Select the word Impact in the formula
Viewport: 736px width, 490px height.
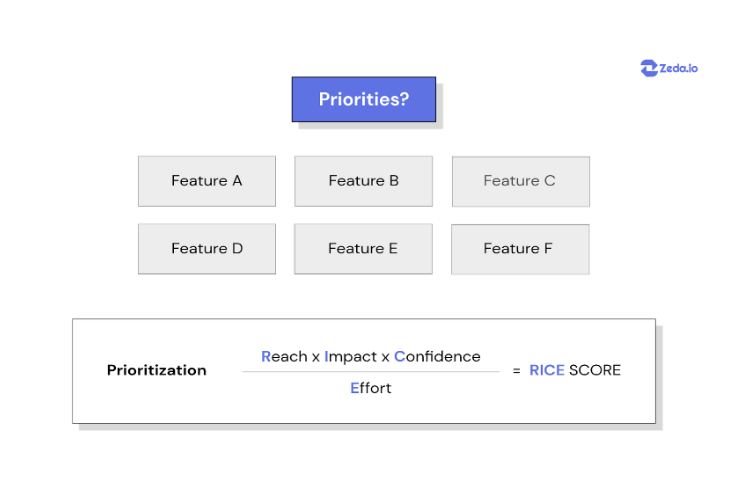coord(350,356)
